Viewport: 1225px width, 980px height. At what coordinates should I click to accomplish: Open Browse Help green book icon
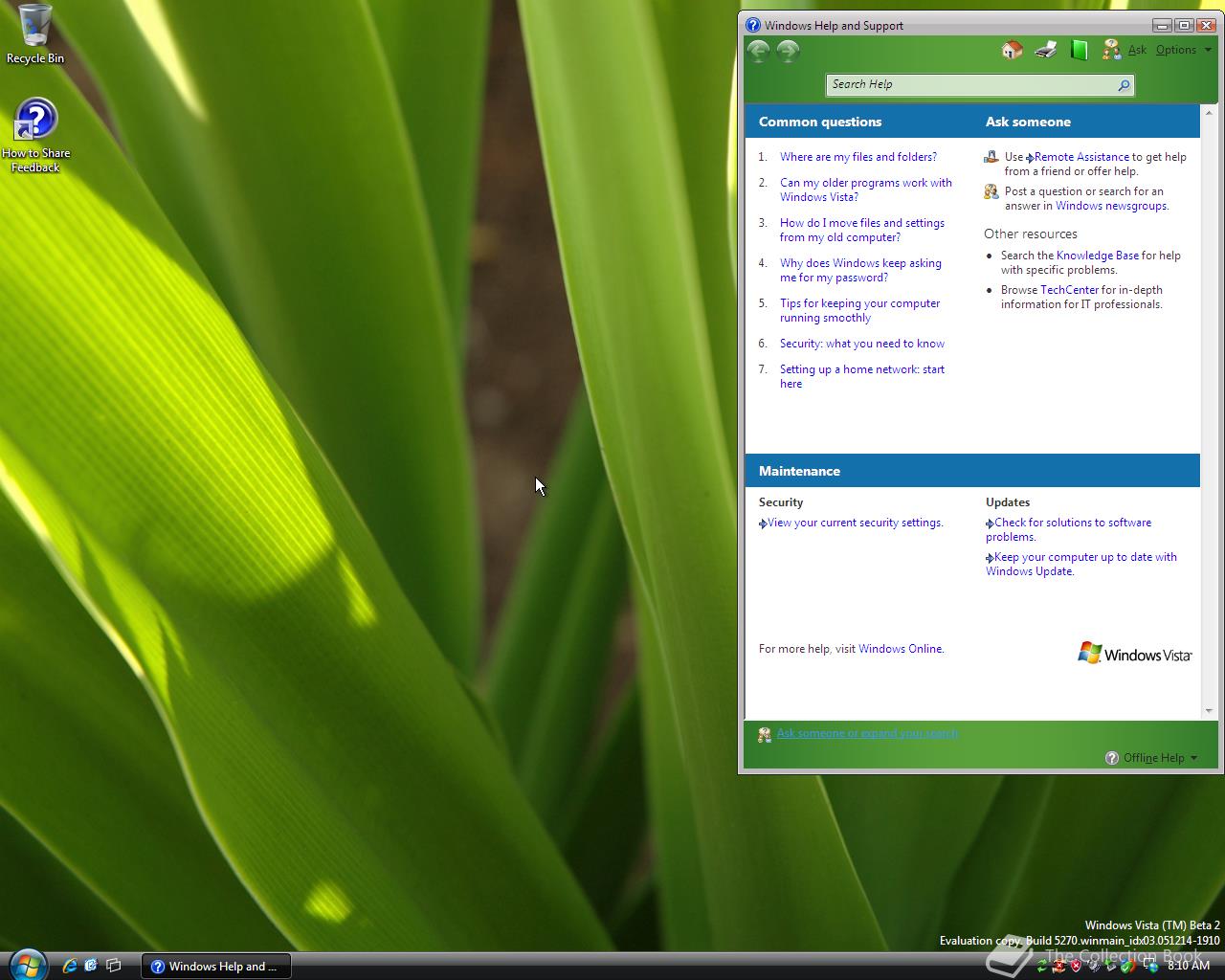pos(1079,50)
